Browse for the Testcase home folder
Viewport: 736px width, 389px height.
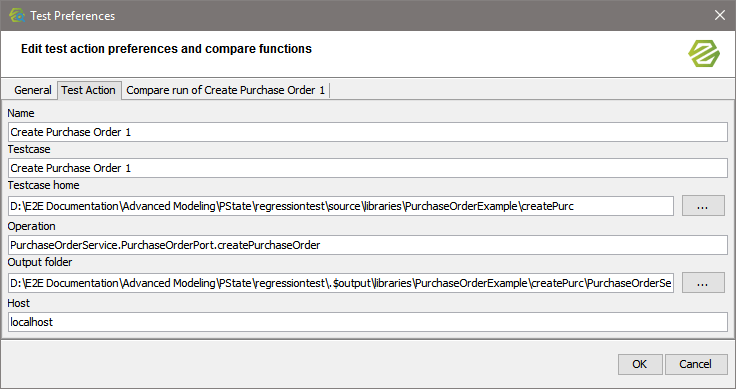703,206
